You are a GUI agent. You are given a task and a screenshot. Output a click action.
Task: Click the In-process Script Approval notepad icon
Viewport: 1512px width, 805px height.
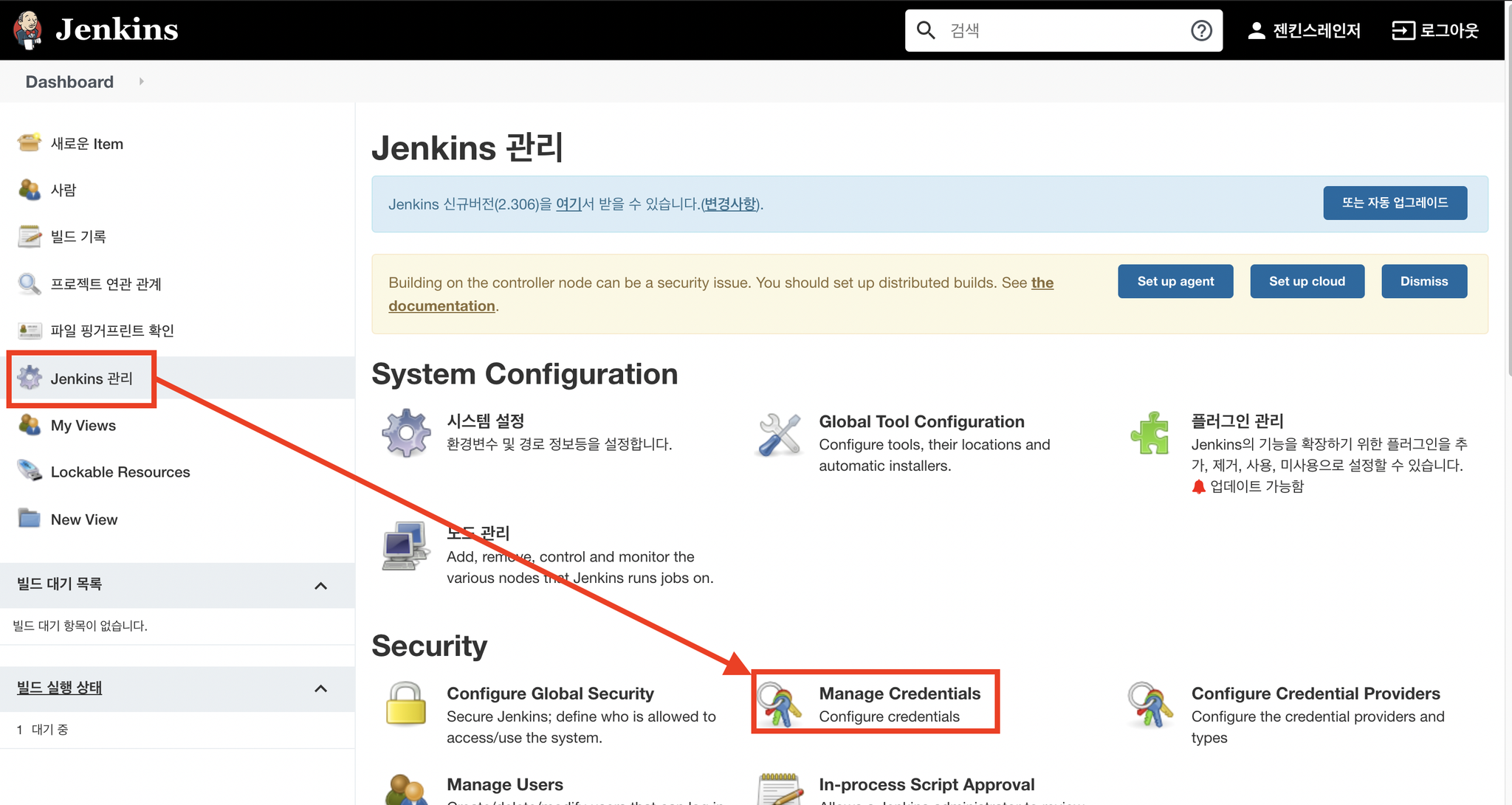[780, 790]
